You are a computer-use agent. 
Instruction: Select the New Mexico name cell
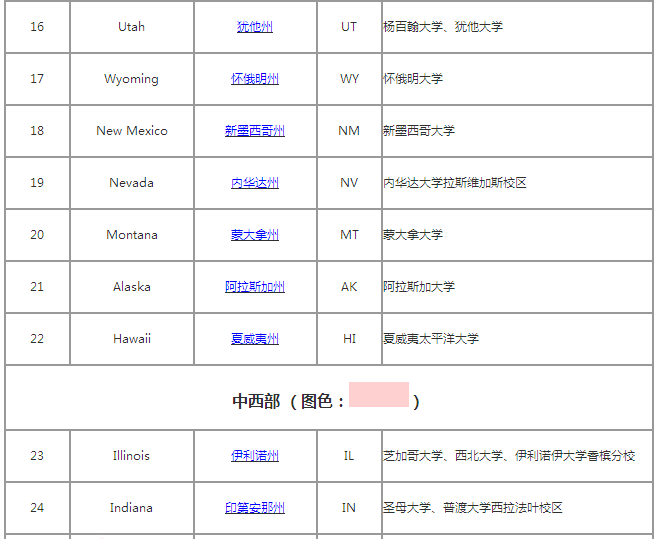[131, 131]
